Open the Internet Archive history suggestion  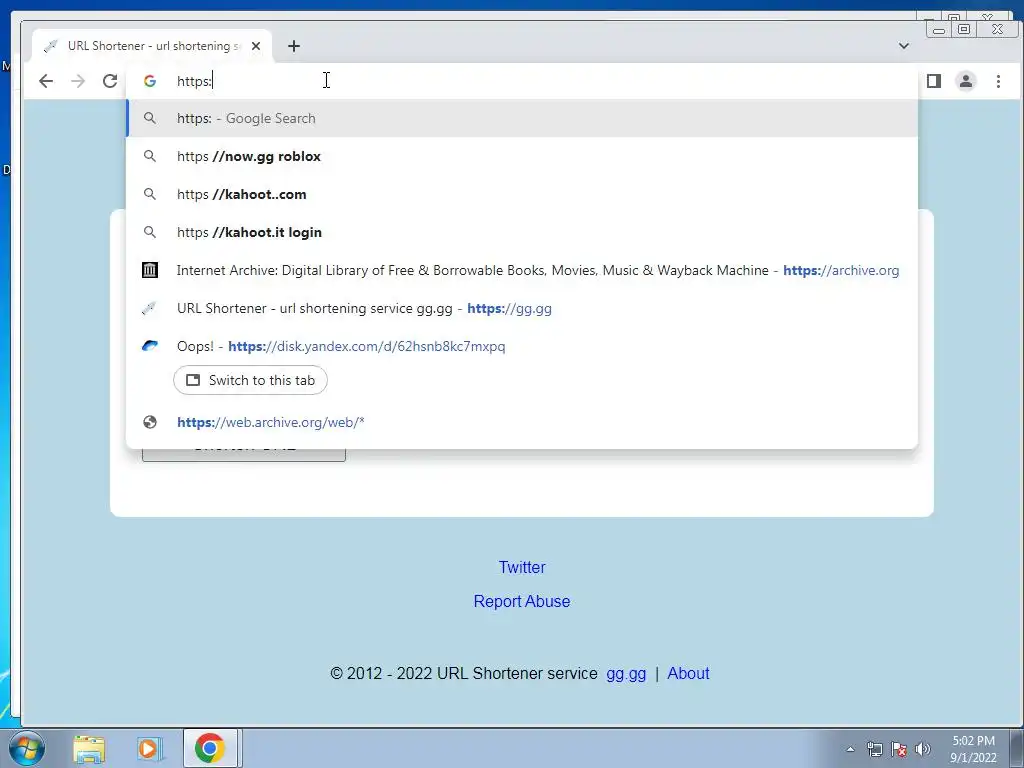pyautogui.click(x=522, y=270)
